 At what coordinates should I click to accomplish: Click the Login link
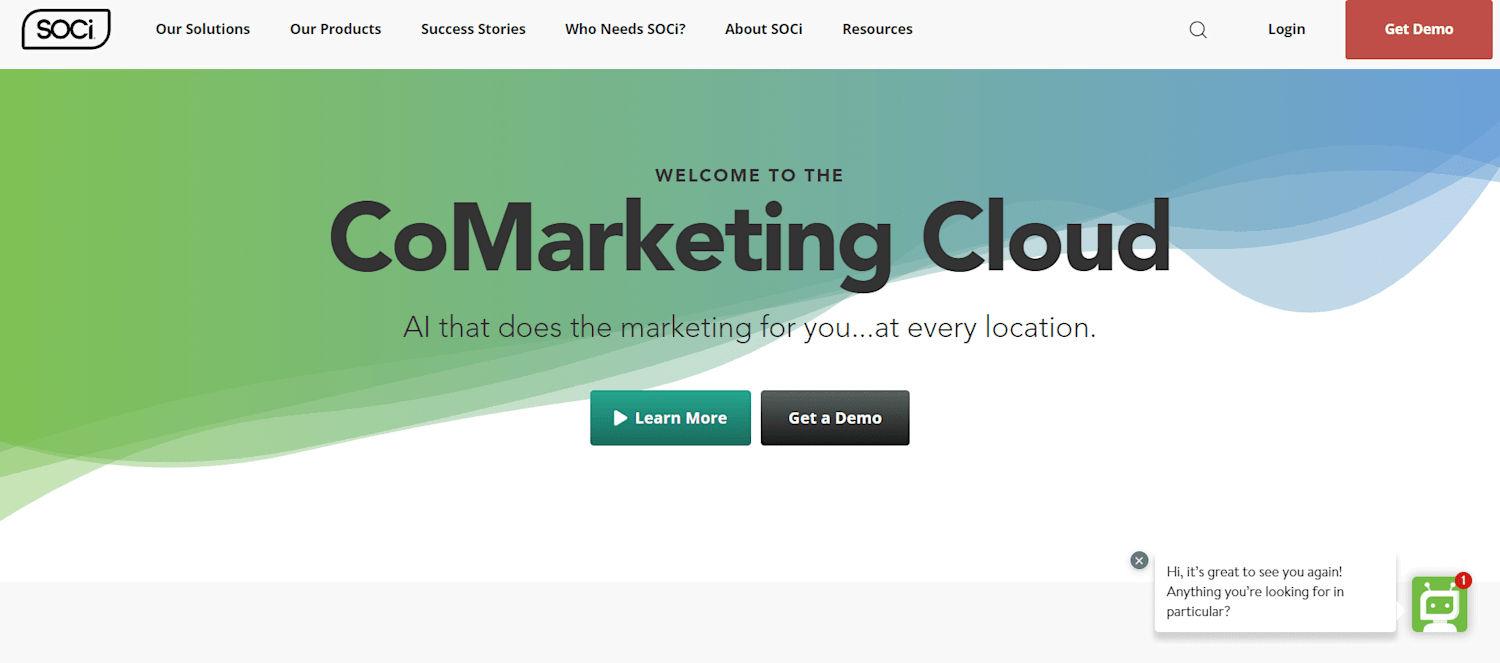click(x=1286, y=29)
